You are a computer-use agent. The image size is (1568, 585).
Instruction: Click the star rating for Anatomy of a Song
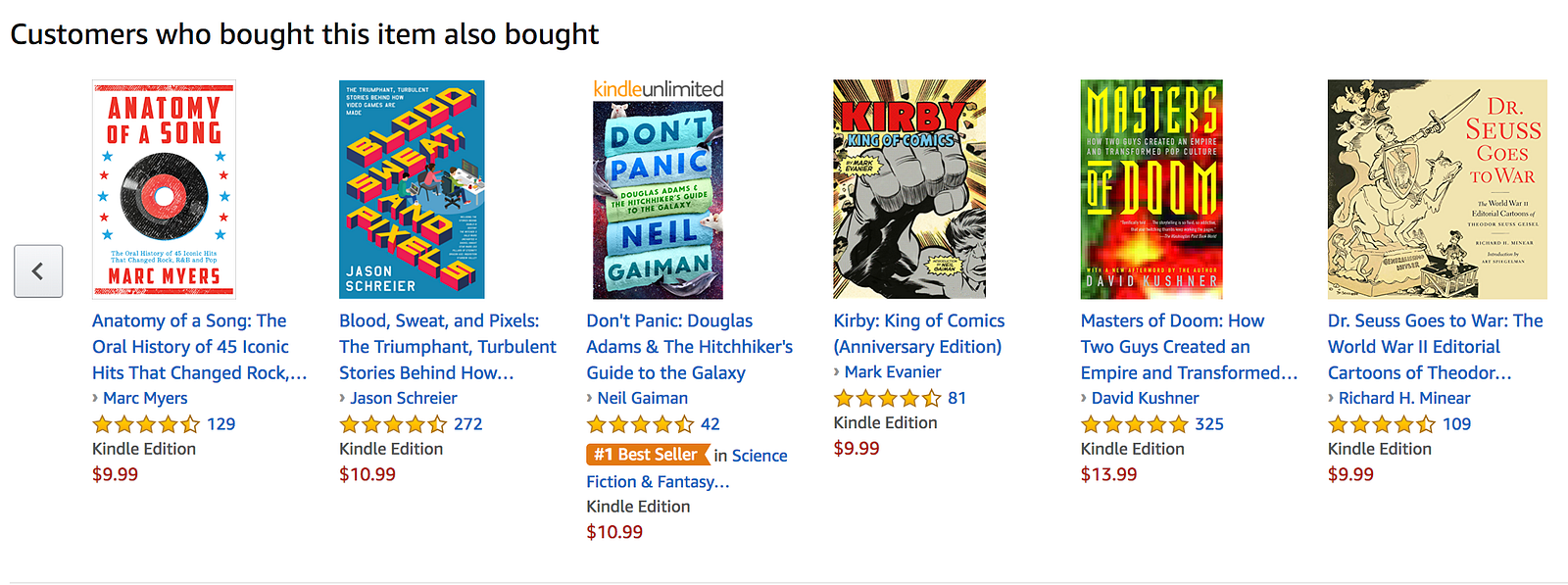click(146, 424)
